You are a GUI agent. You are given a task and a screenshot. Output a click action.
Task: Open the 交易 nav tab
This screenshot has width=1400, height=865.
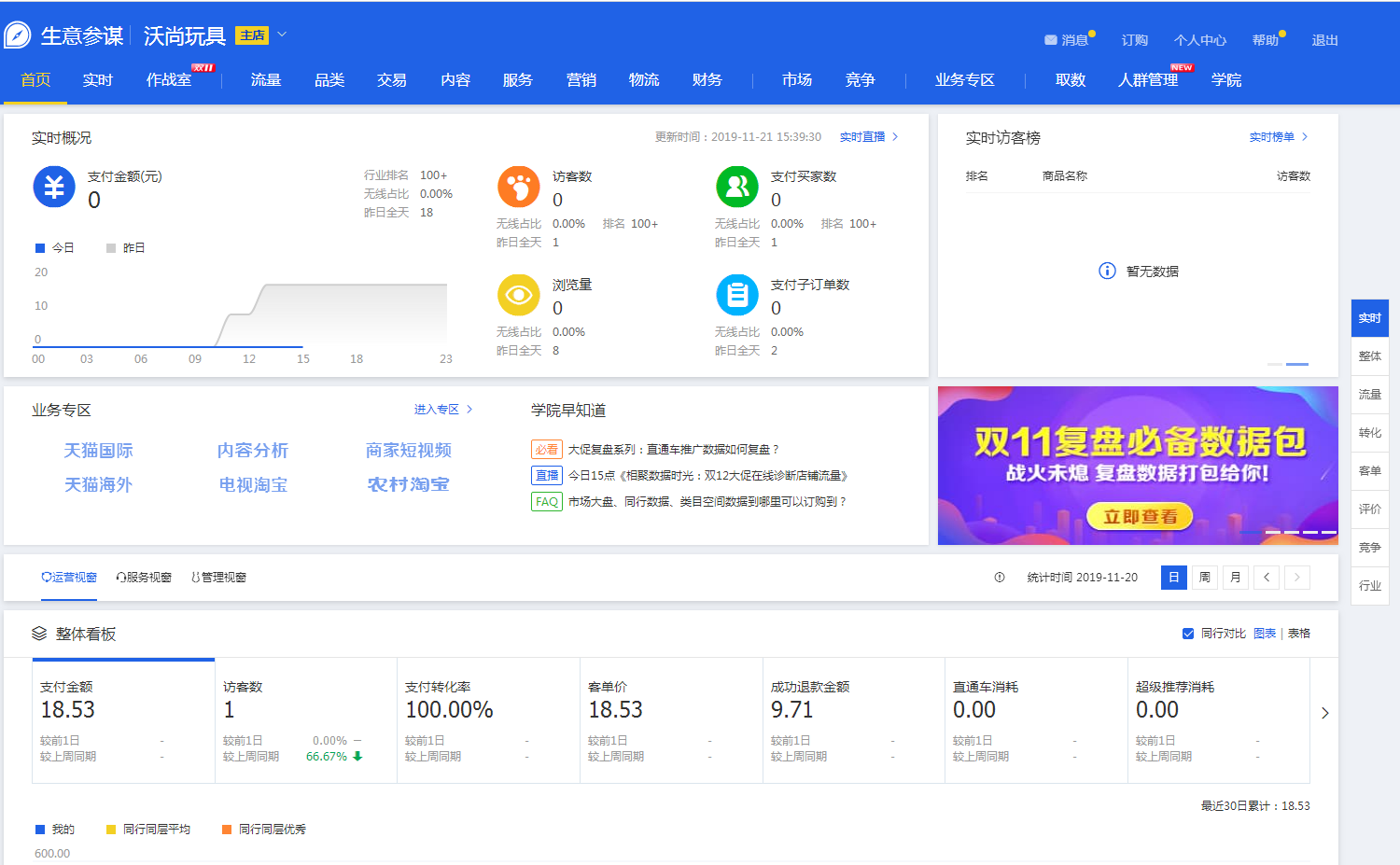click(392, 80)
